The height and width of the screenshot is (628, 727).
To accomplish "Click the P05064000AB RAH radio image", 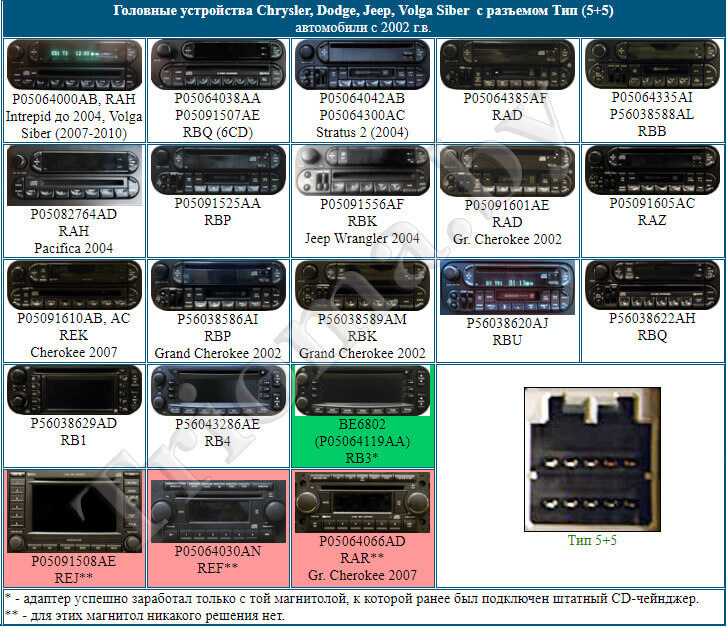I will [x=74, y=65].
